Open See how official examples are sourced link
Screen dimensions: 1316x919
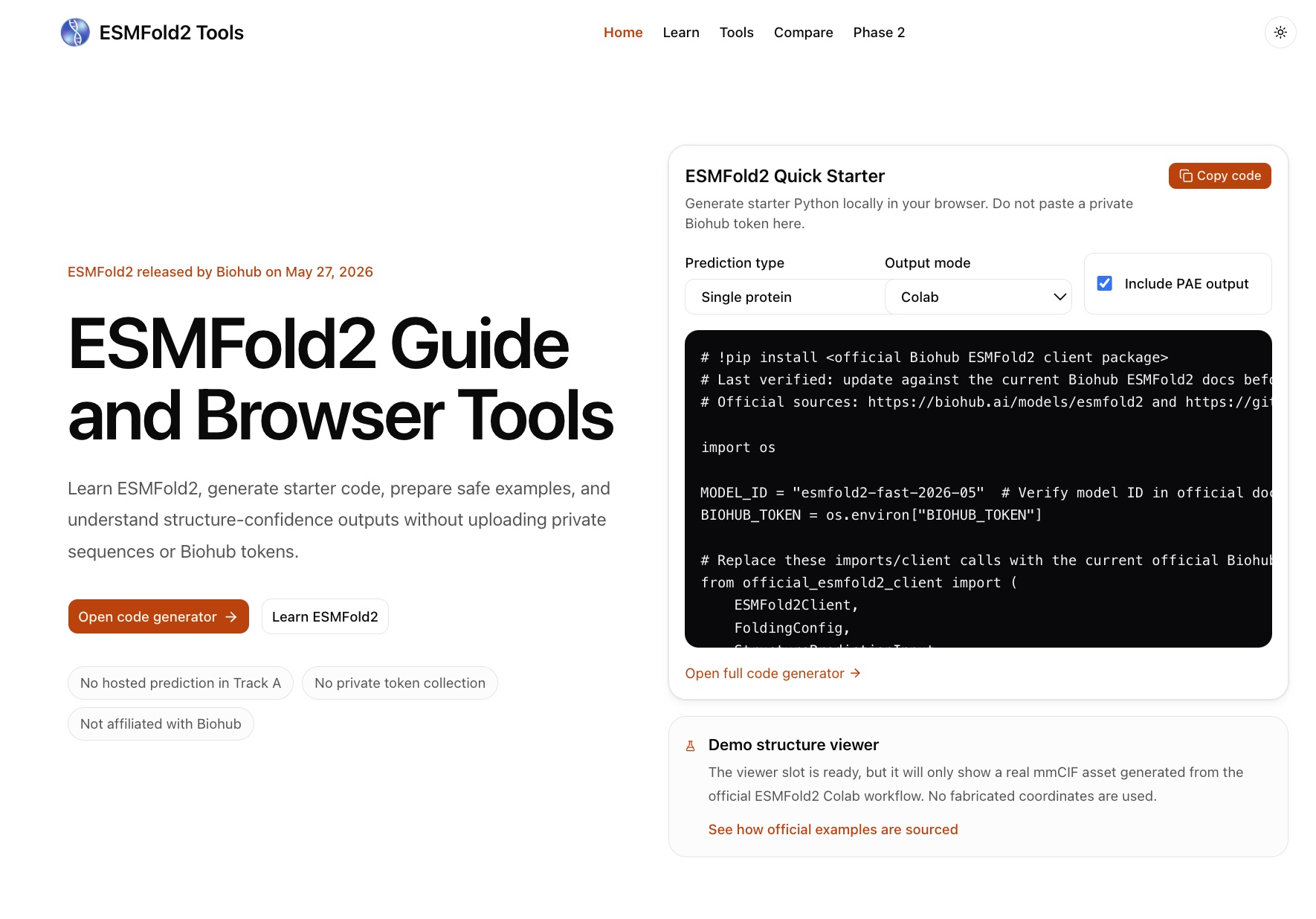tap(833, 829)
